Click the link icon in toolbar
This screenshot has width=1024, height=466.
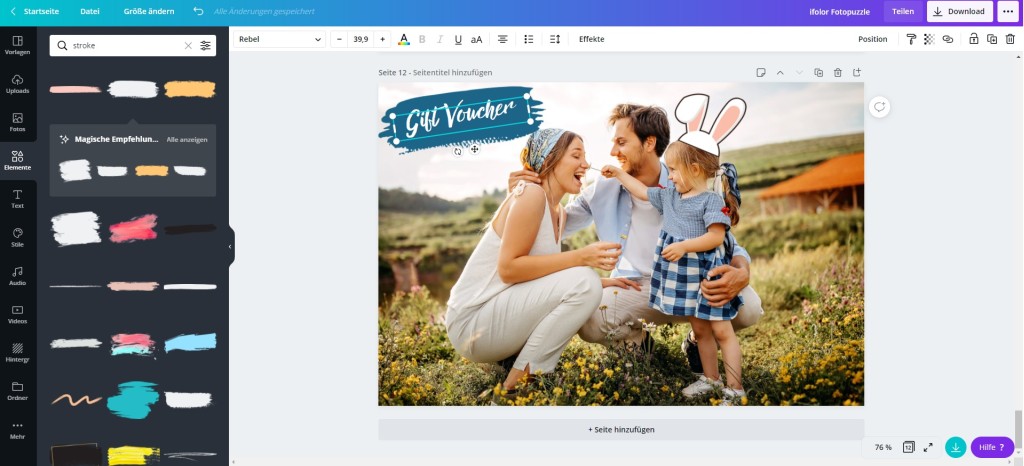pyautogui.click(x=947, y=39)
